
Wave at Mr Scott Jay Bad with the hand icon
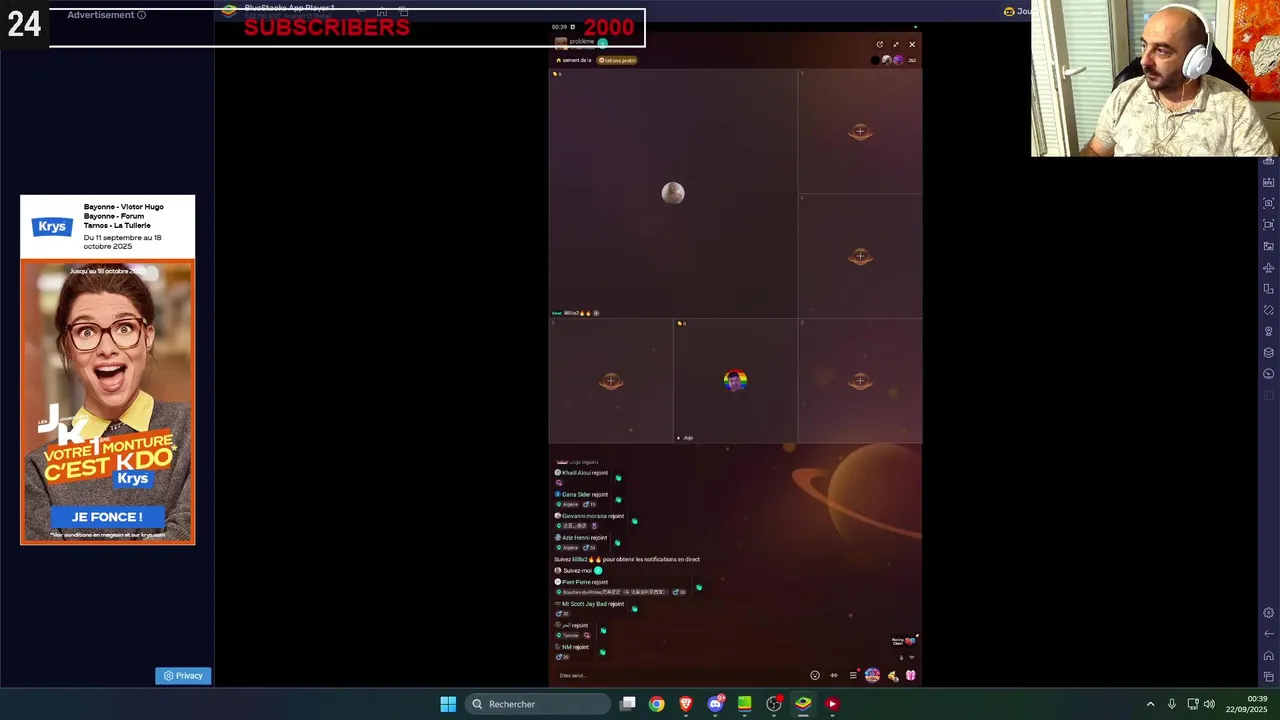coord(634,608)
